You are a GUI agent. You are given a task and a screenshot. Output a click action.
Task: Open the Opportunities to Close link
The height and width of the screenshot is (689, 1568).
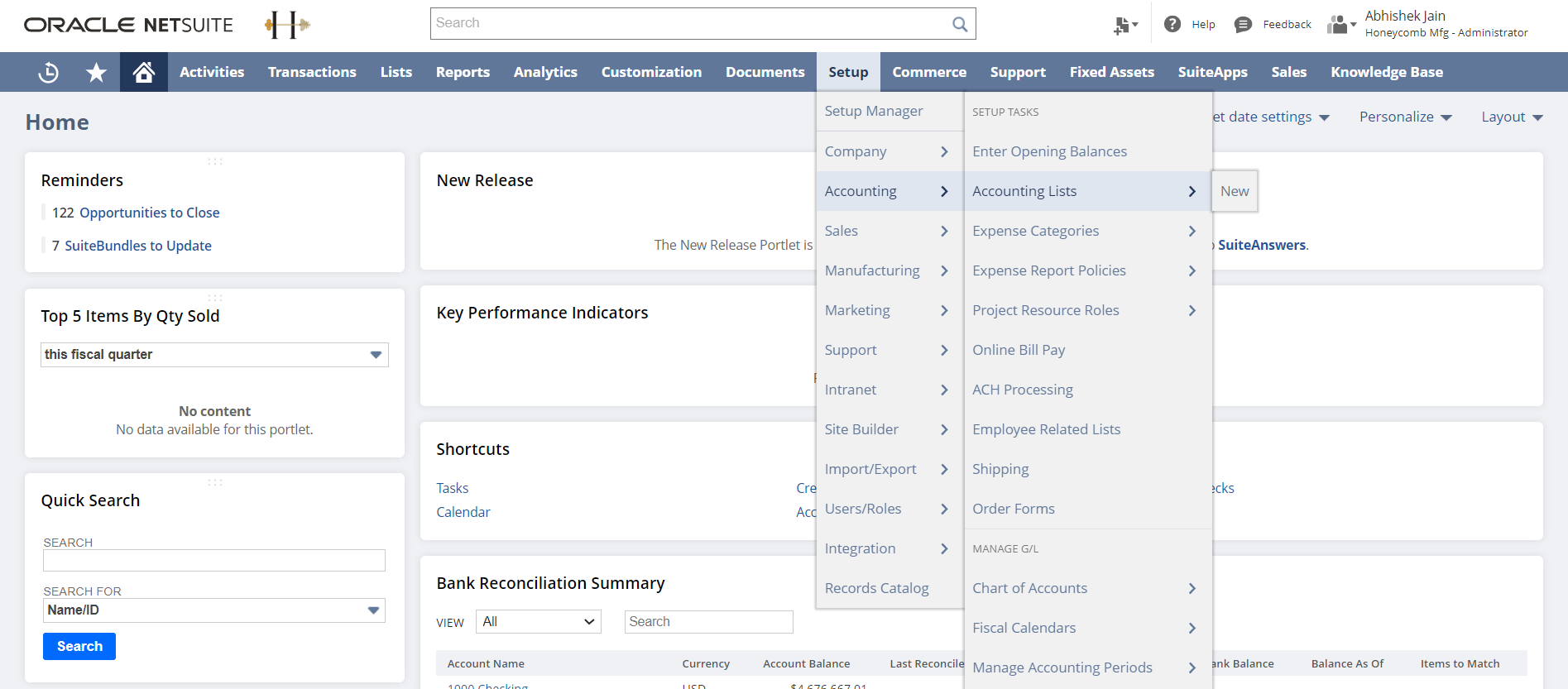tap(149, 213)
